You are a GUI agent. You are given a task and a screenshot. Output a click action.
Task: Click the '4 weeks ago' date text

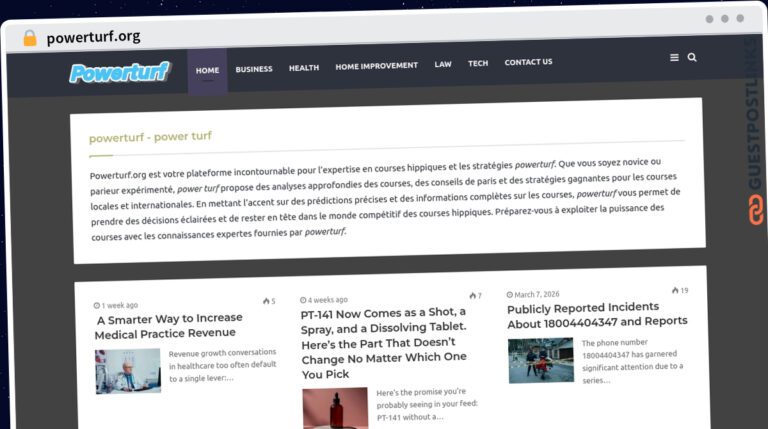coord(328,300)
